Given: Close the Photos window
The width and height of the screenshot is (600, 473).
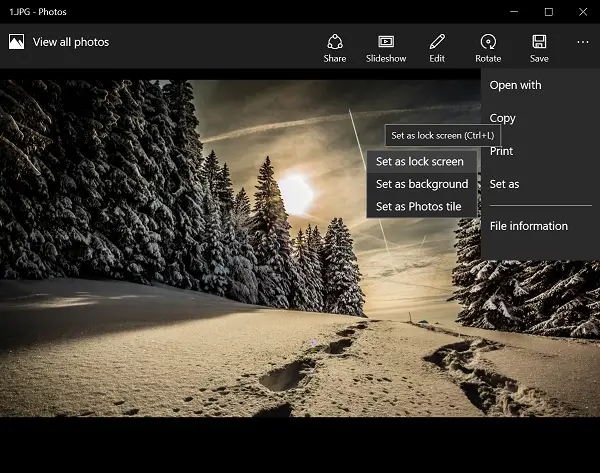Looking at the screenshot, I should (583, 12).
